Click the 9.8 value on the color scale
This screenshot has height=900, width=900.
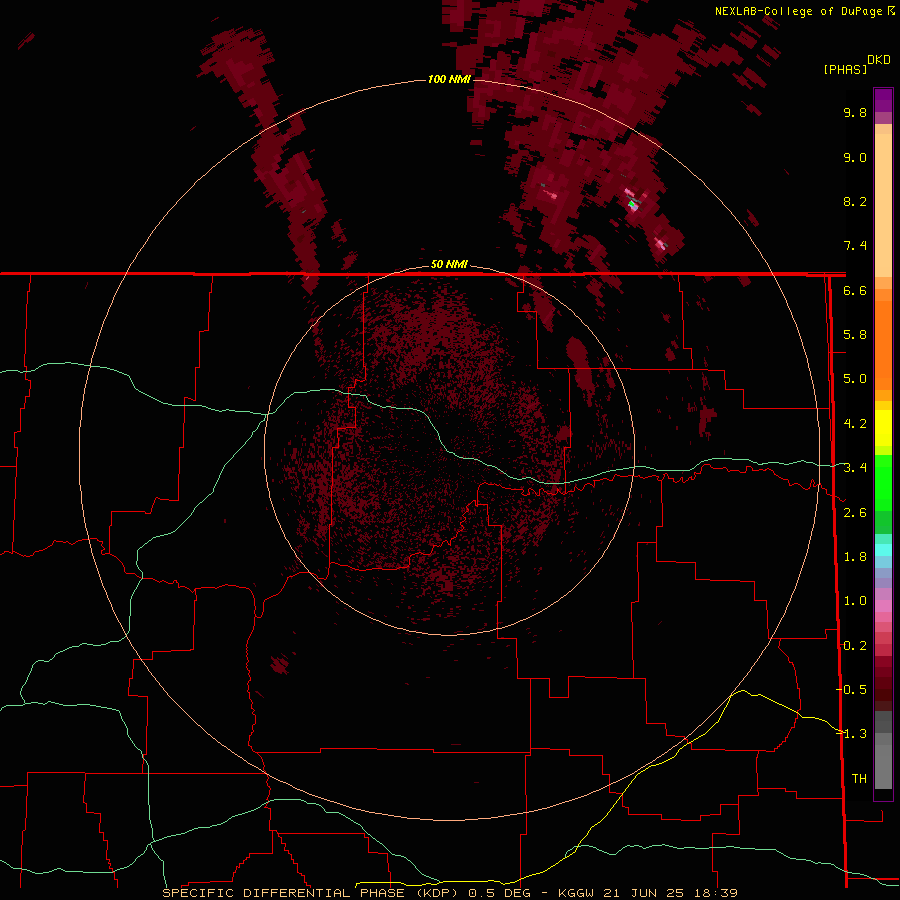[x=855, y=112]
